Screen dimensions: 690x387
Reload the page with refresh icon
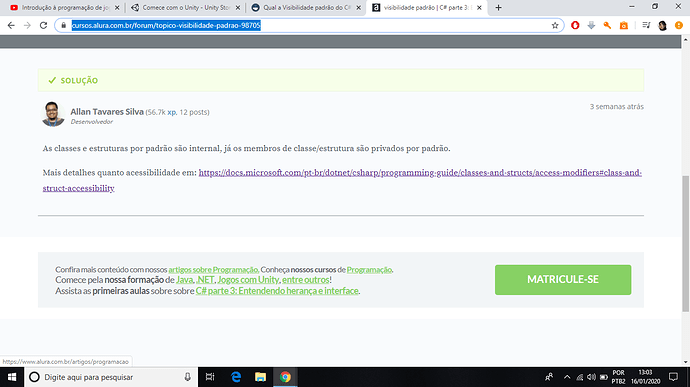[x=43, y=26]
